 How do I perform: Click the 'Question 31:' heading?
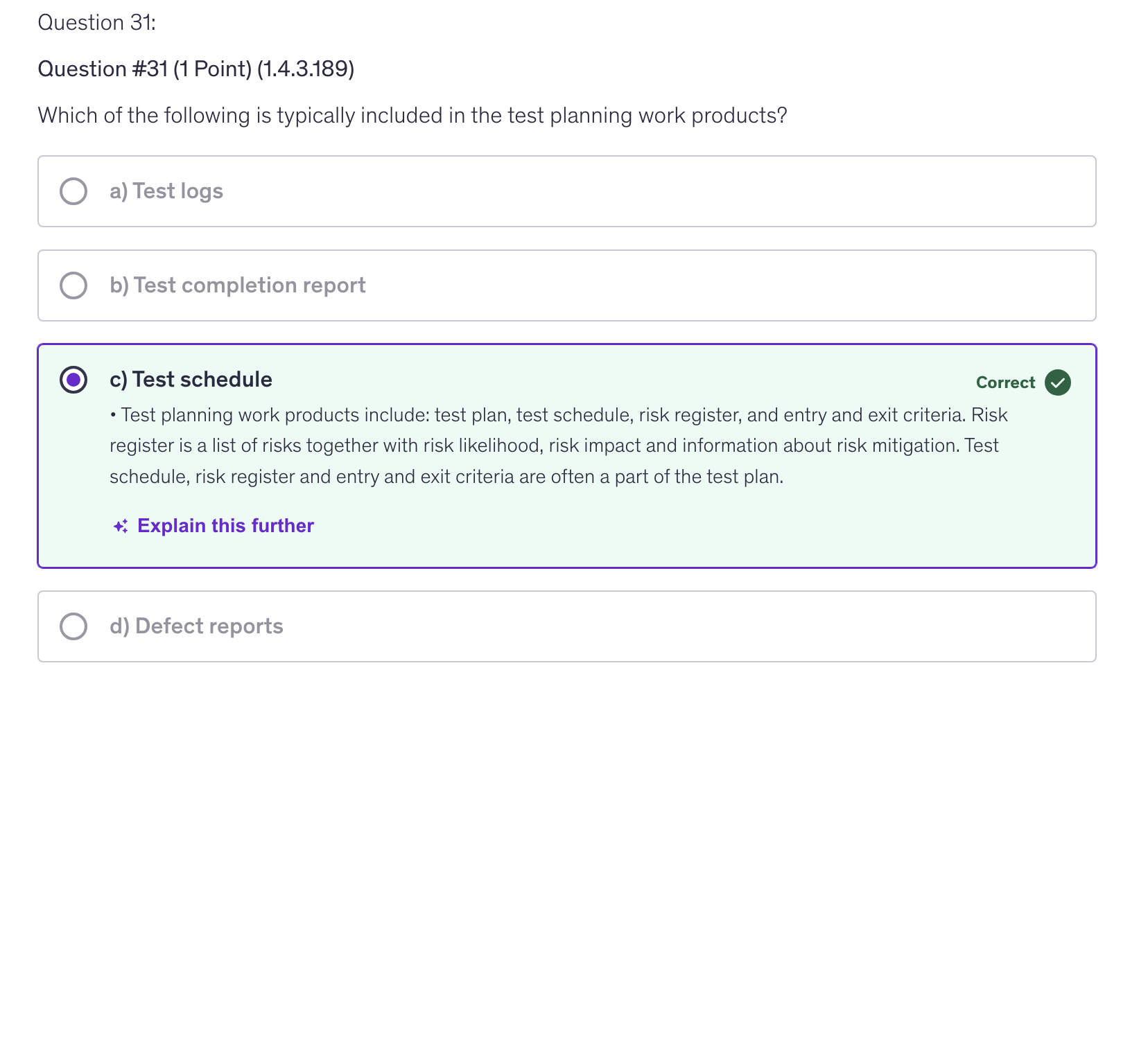(x=97, y=23)
